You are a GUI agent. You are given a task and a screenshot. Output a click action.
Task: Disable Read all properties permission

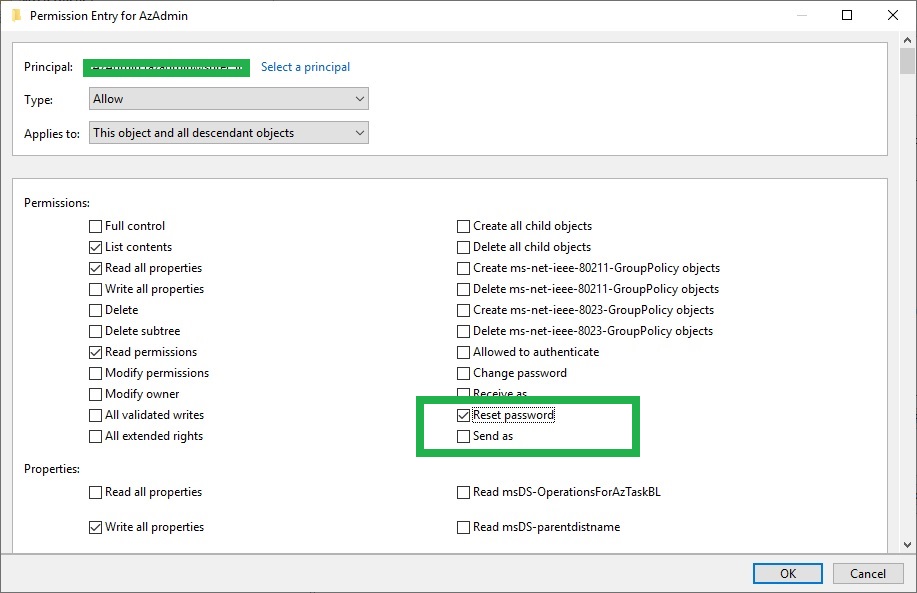coord(95,267)
